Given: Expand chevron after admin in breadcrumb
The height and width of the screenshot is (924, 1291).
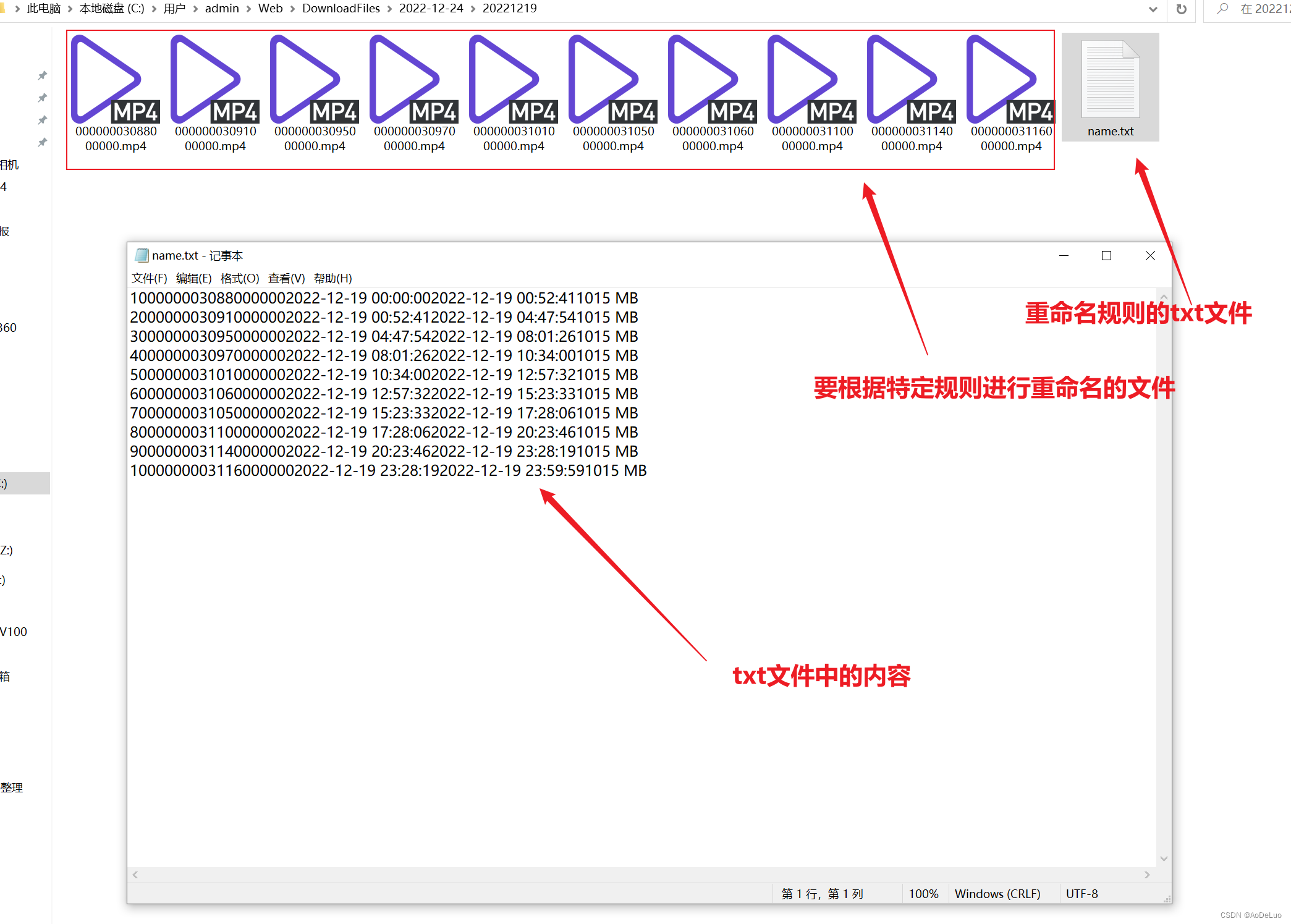Looking at the screenshot, I should (x=248, y=9).
